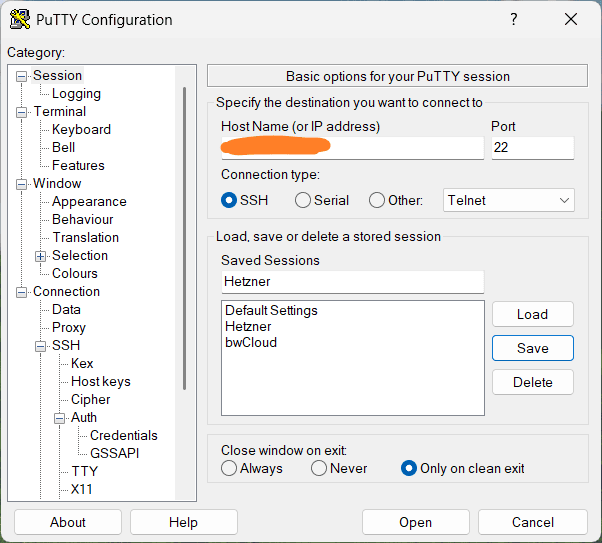Open the Connection category
This screenshot has width=602, height=543.
point(66,291)
